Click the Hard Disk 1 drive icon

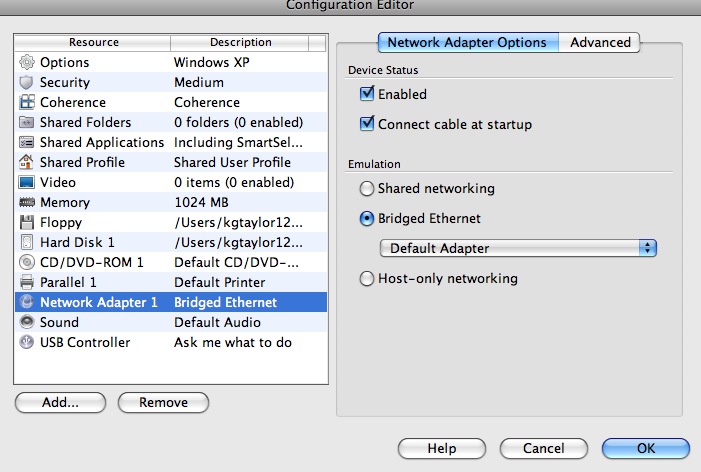(27, 242)
